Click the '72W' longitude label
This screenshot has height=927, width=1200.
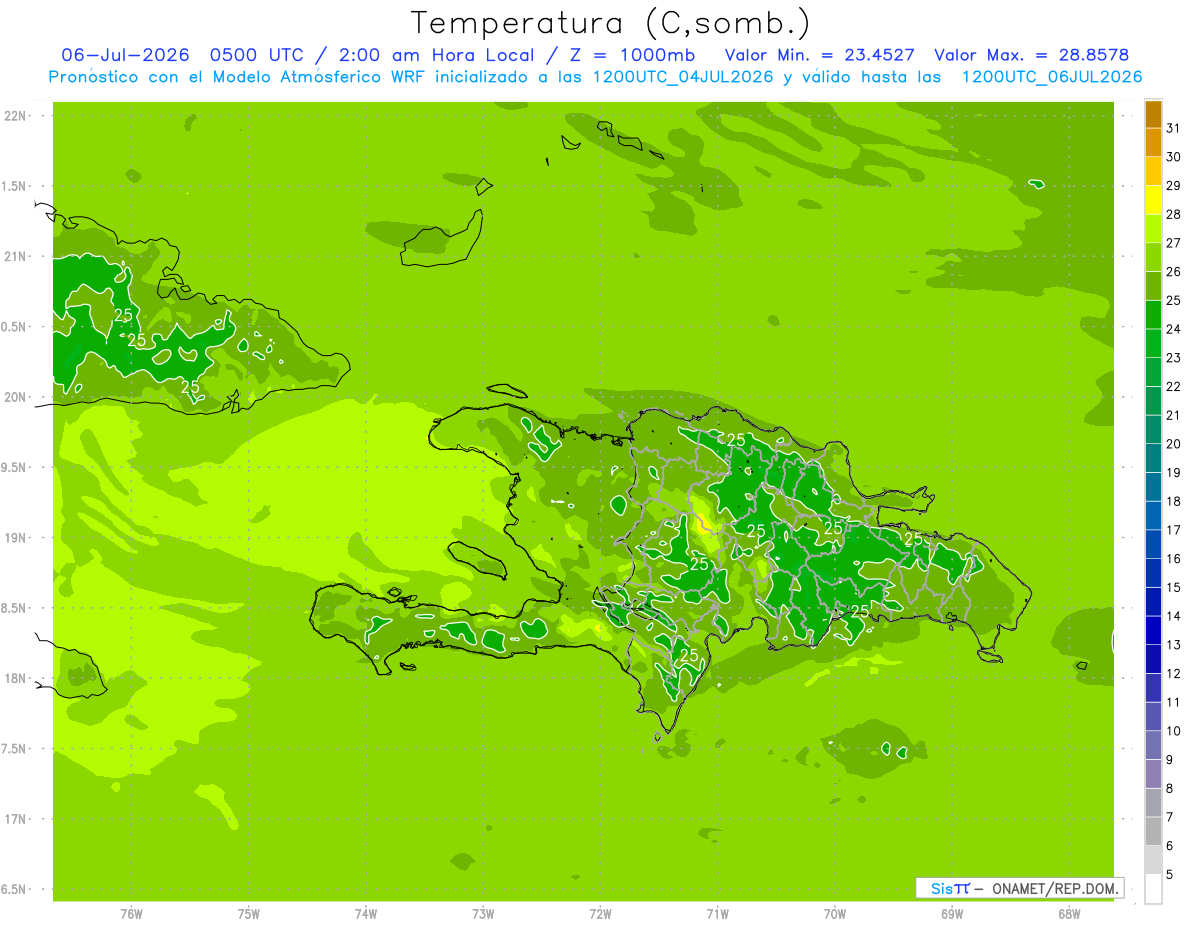pyautogui.click(x=600, y=914)
